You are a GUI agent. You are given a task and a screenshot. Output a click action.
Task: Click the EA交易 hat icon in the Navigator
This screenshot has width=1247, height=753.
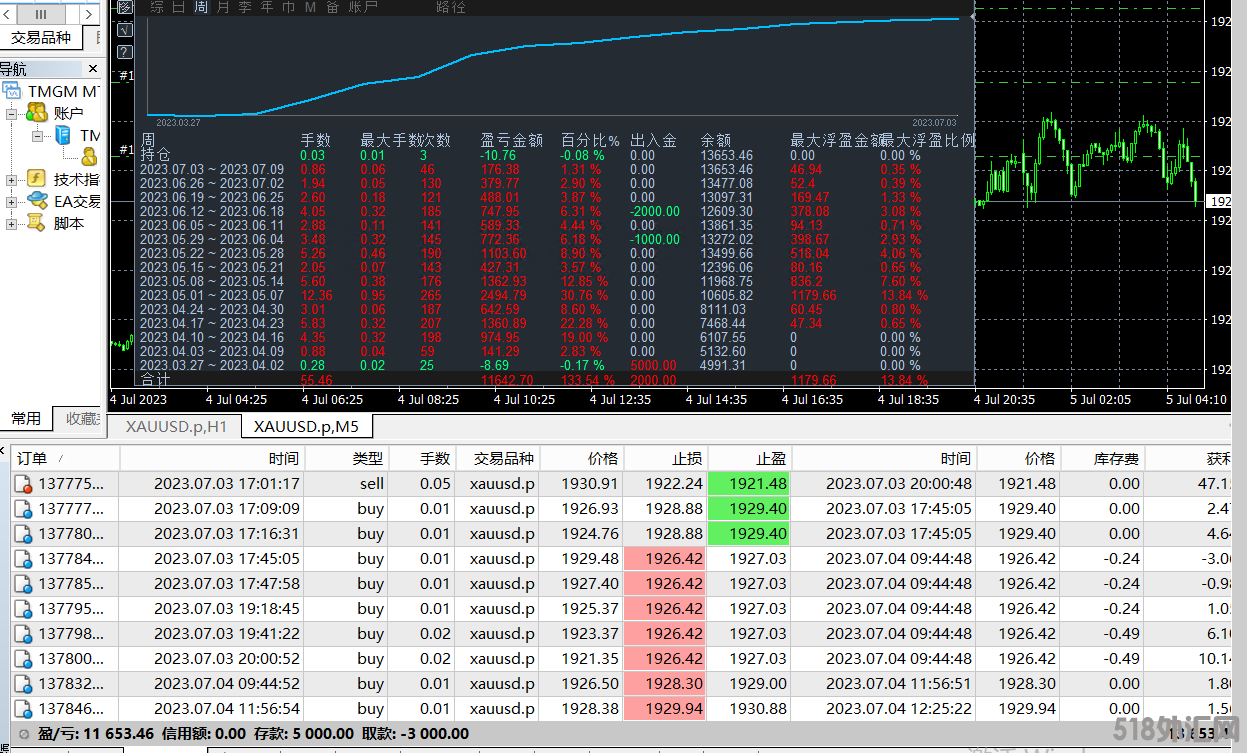37,201
